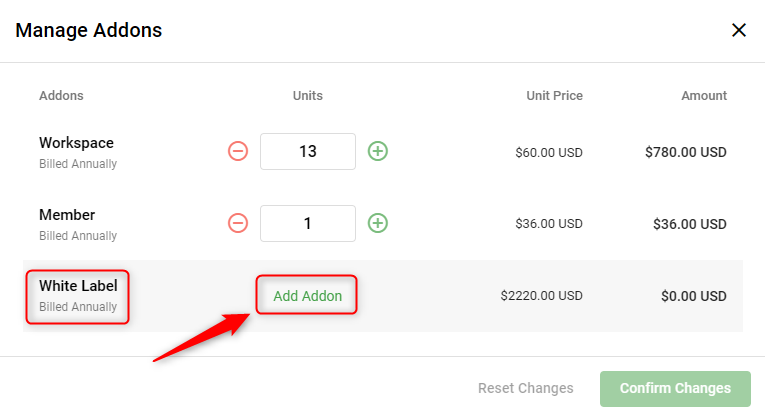
Task: Focus the Member units input showing 1
Action: coord(308,223)
